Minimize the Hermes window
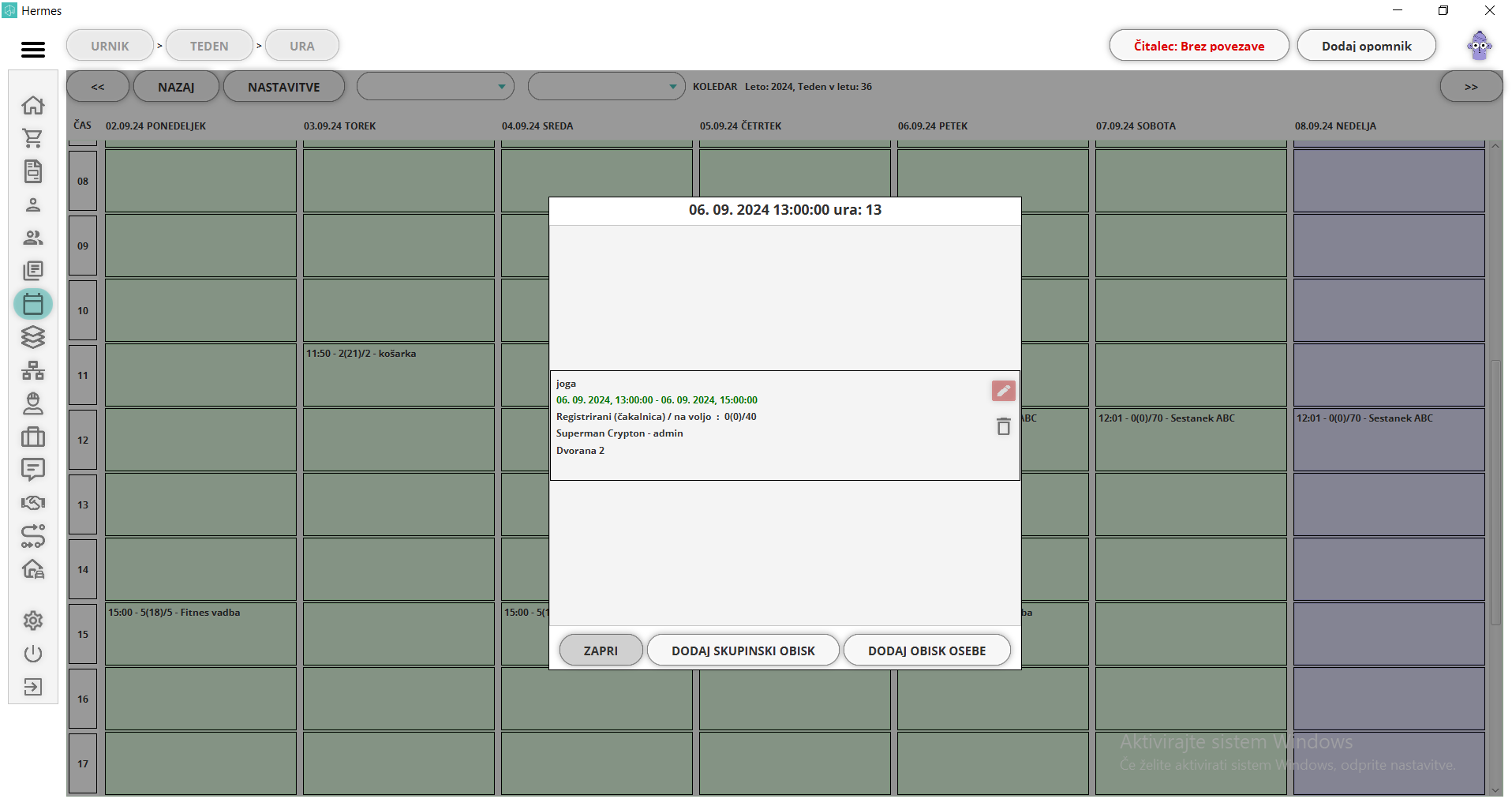This screenshot has height=810, width=1512. pyautogui.click(x=1398, y=10)
